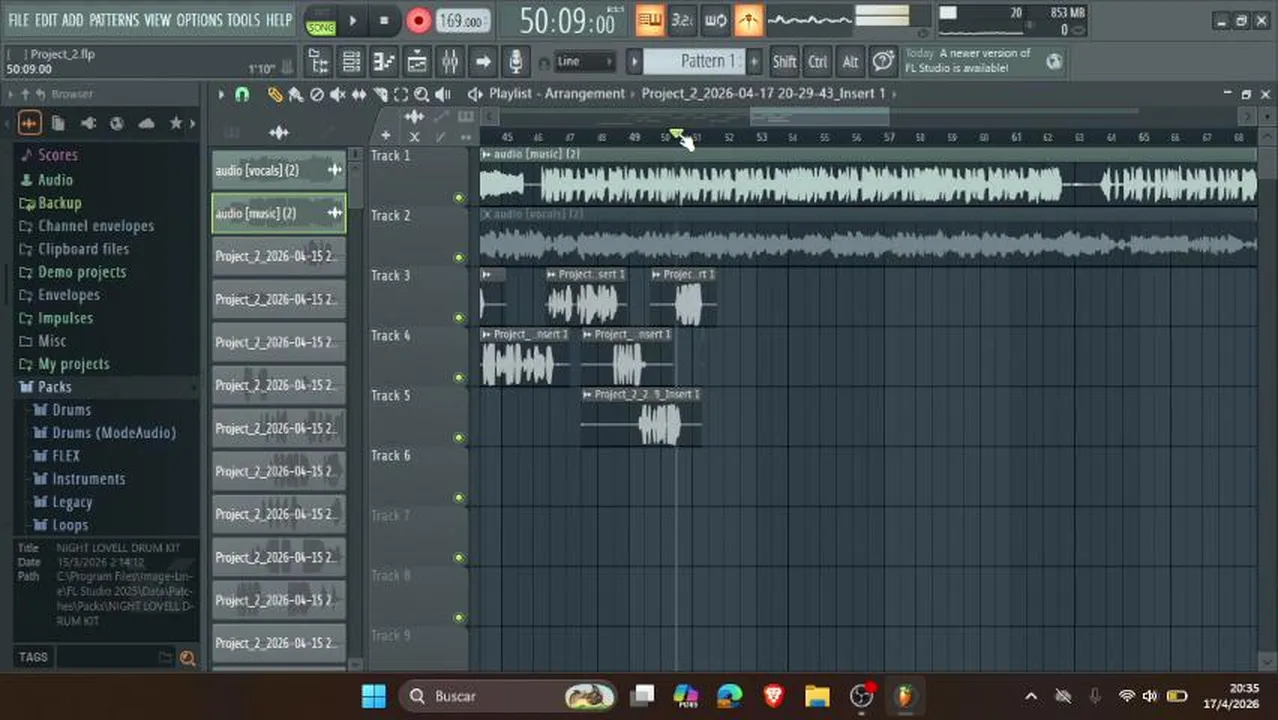The height and width of the screenshot is (720, 1278).
Task: Select the Slice tool in playlist toolbar
Action: coord(380,94)
